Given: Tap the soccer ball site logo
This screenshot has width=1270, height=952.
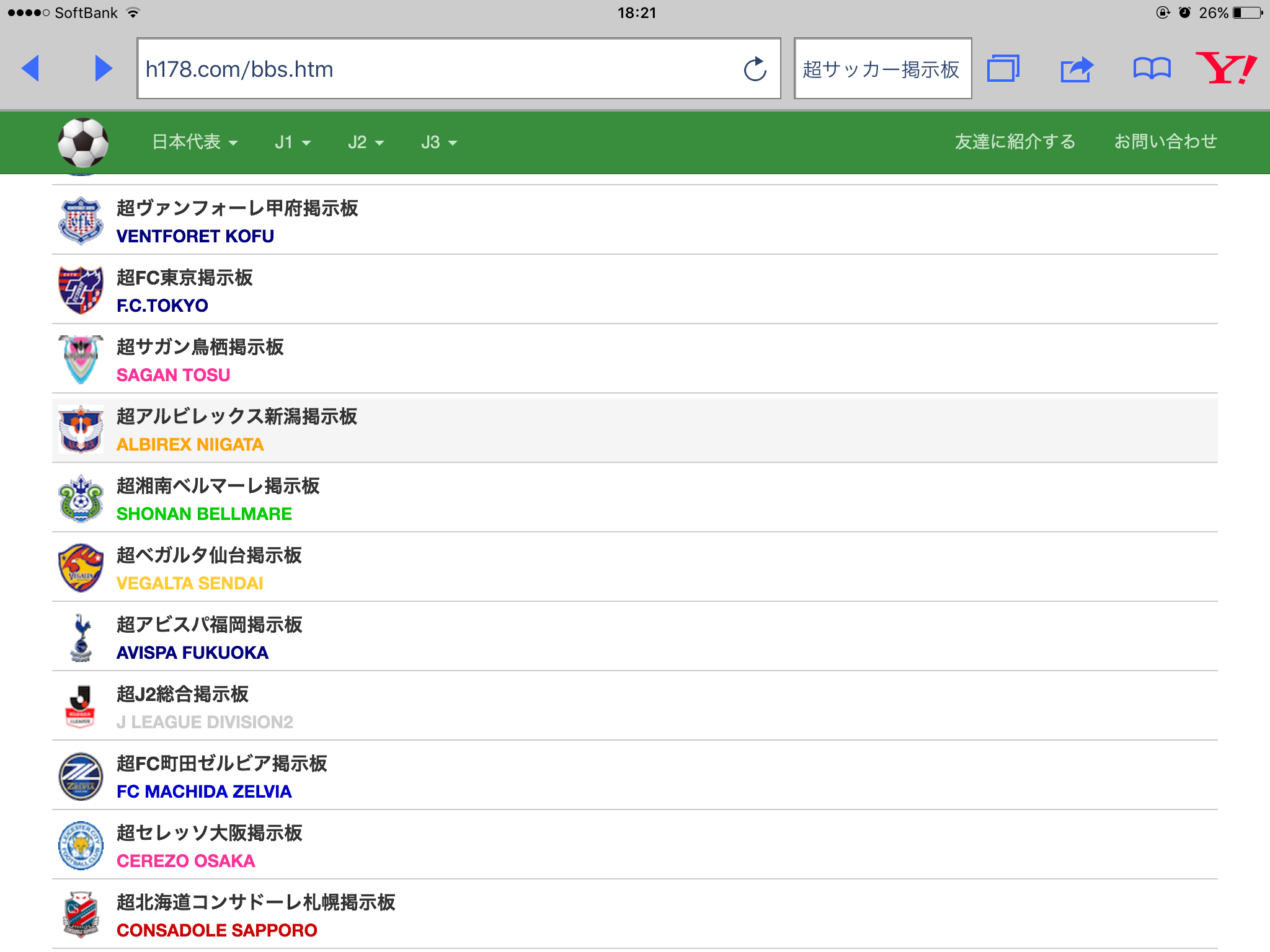Looking at the screenshot, I should pyautogui.click(x=83, y=143).
